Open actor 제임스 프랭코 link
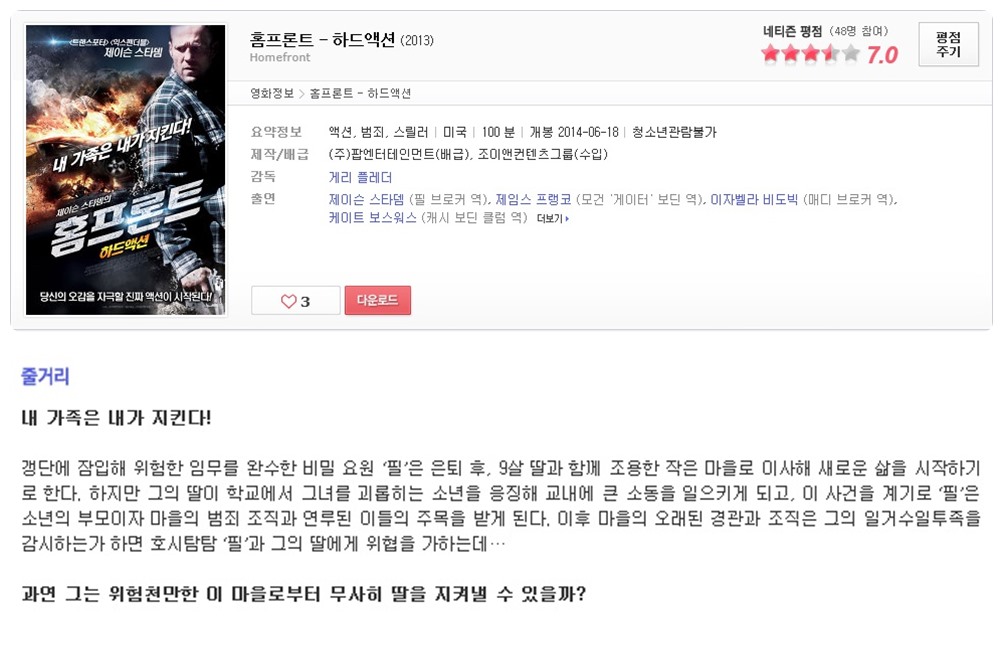The width and height of the screenshot is (1003, 654). (x=533, y=199)
